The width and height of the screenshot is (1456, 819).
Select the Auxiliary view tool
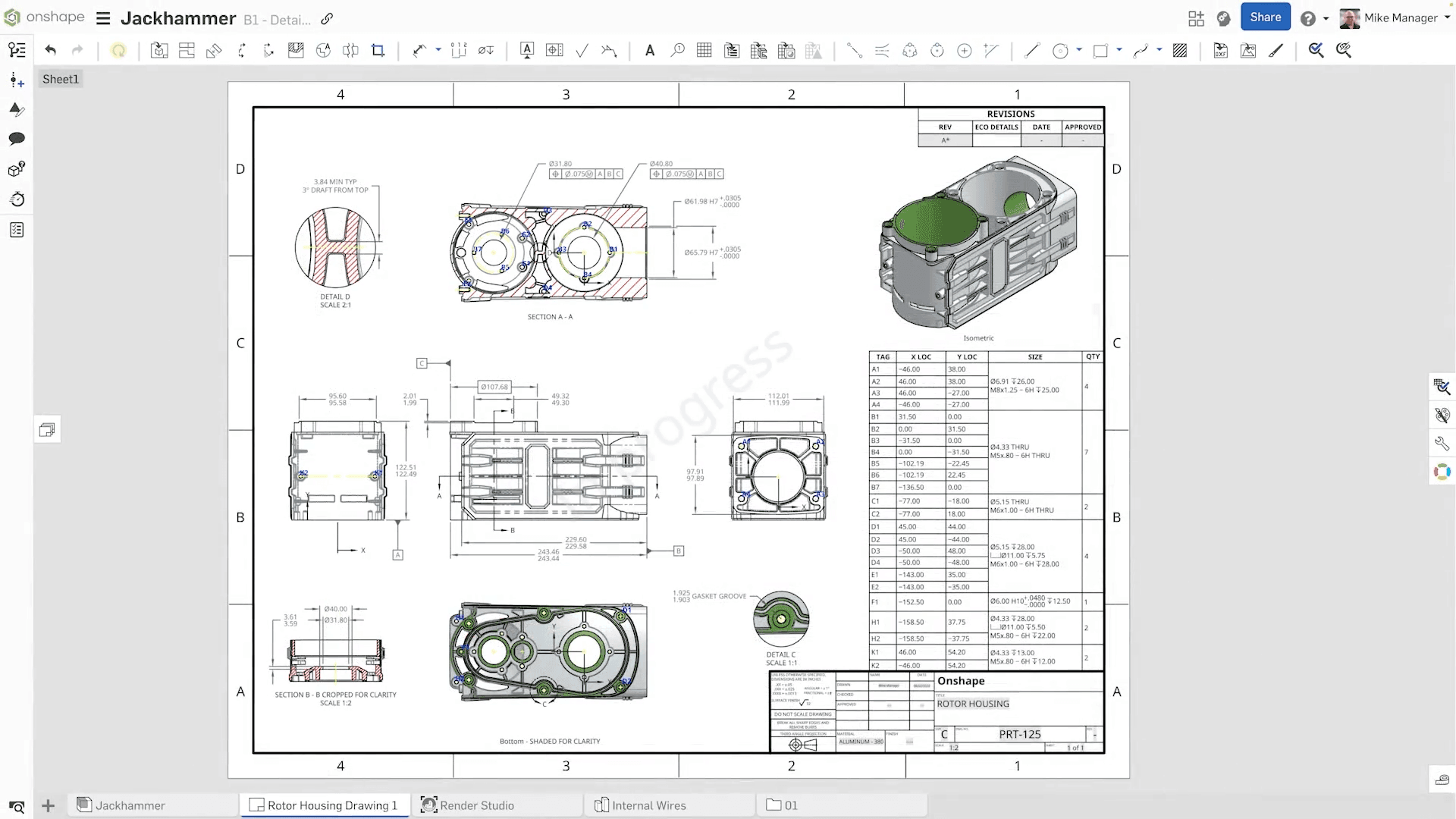click(x=214, y=50)
